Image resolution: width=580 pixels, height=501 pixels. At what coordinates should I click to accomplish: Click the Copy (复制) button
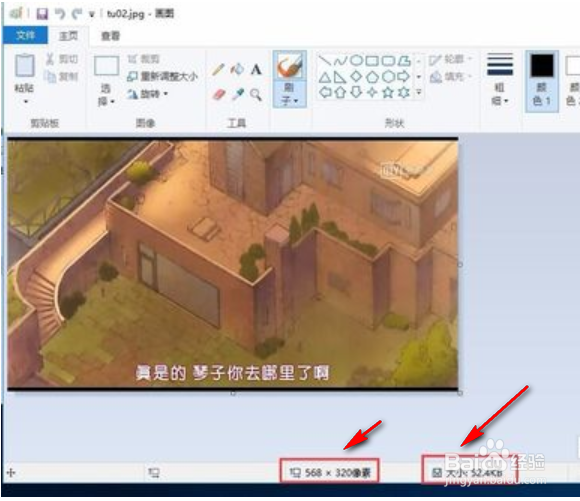coord(61,76)
